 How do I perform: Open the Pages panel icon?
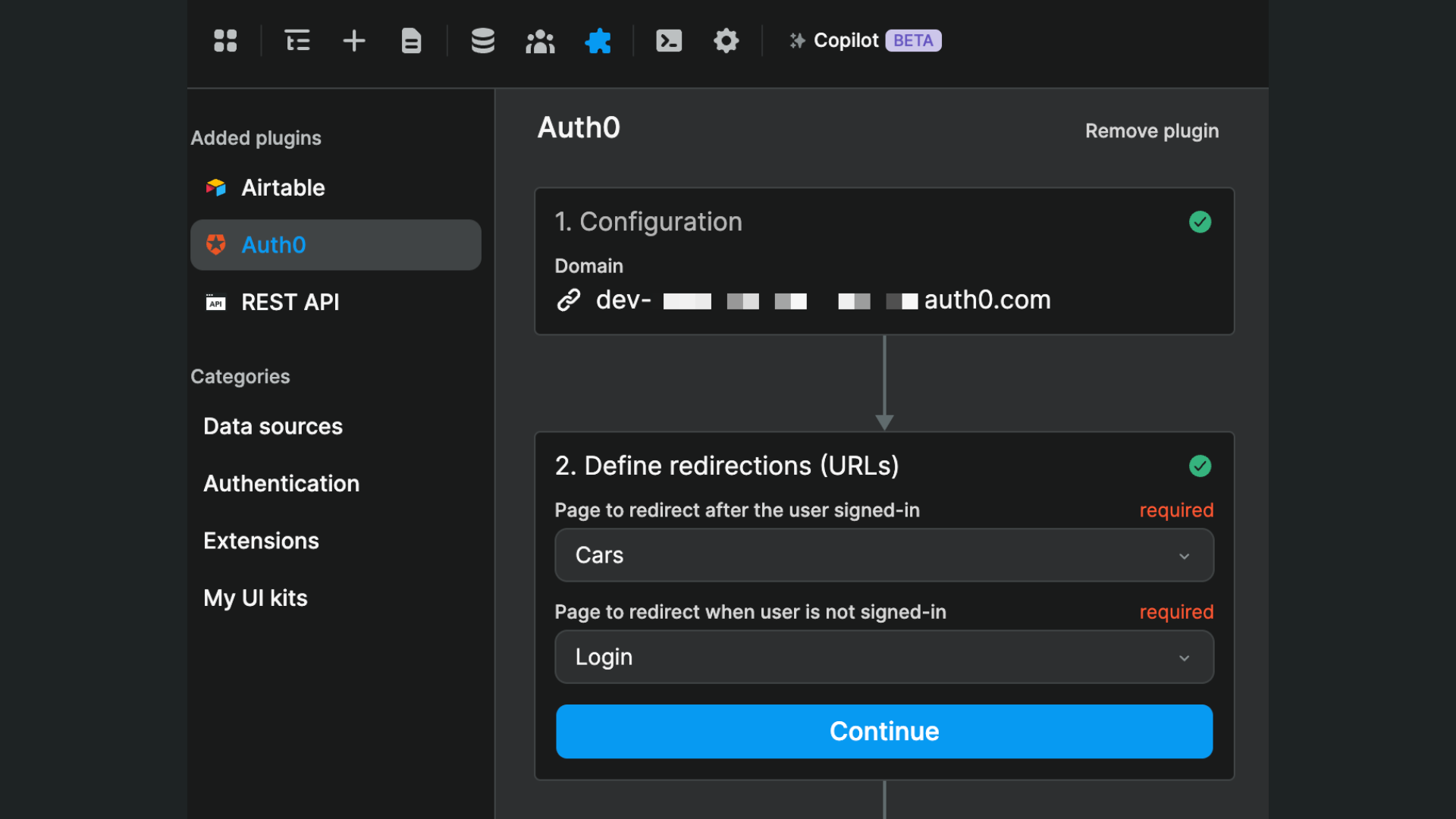click(x=411, y=41)
